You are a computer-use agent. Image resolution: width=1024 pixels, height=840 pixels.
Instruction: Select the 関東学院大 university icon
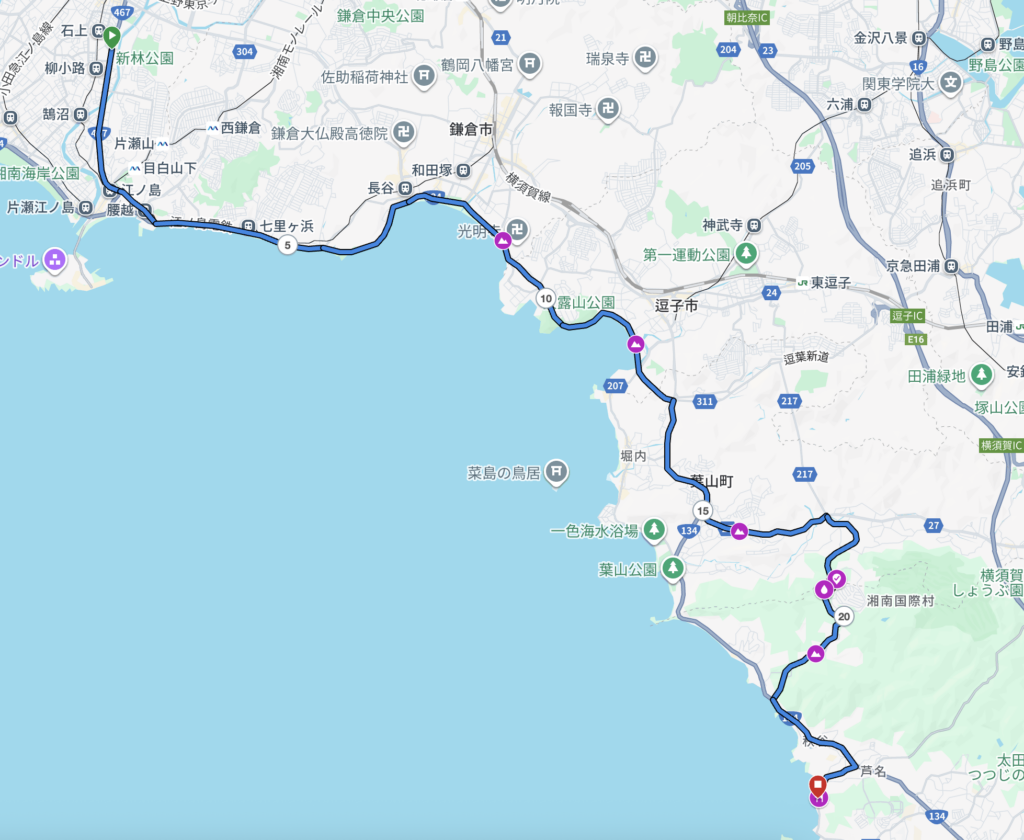click(x=952, y=83)
